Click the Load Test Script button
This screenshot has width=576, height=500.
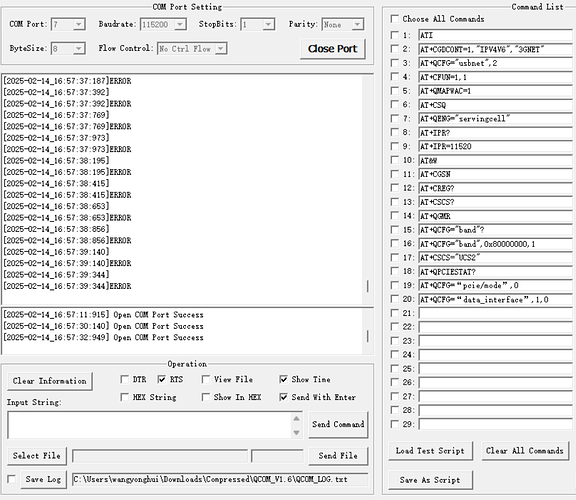click(x=430, y=451)
